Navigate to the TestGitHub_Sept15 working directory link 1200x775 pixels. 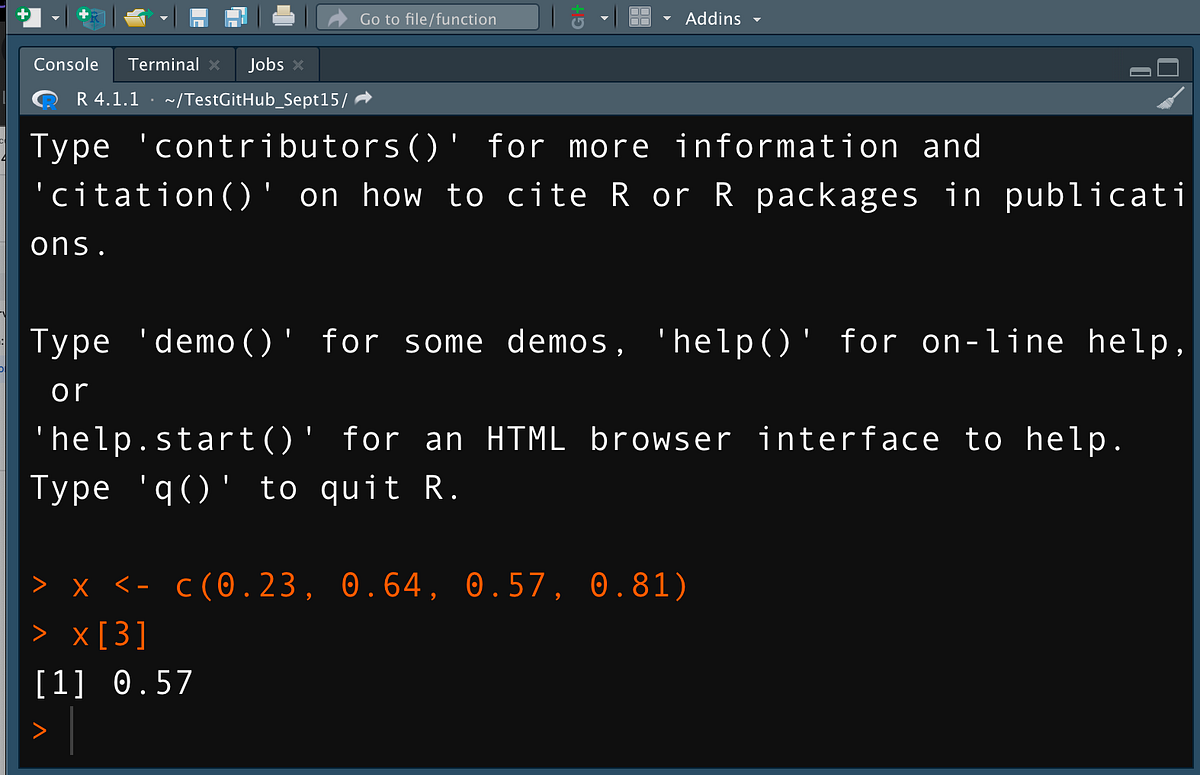tap(260, 98)
